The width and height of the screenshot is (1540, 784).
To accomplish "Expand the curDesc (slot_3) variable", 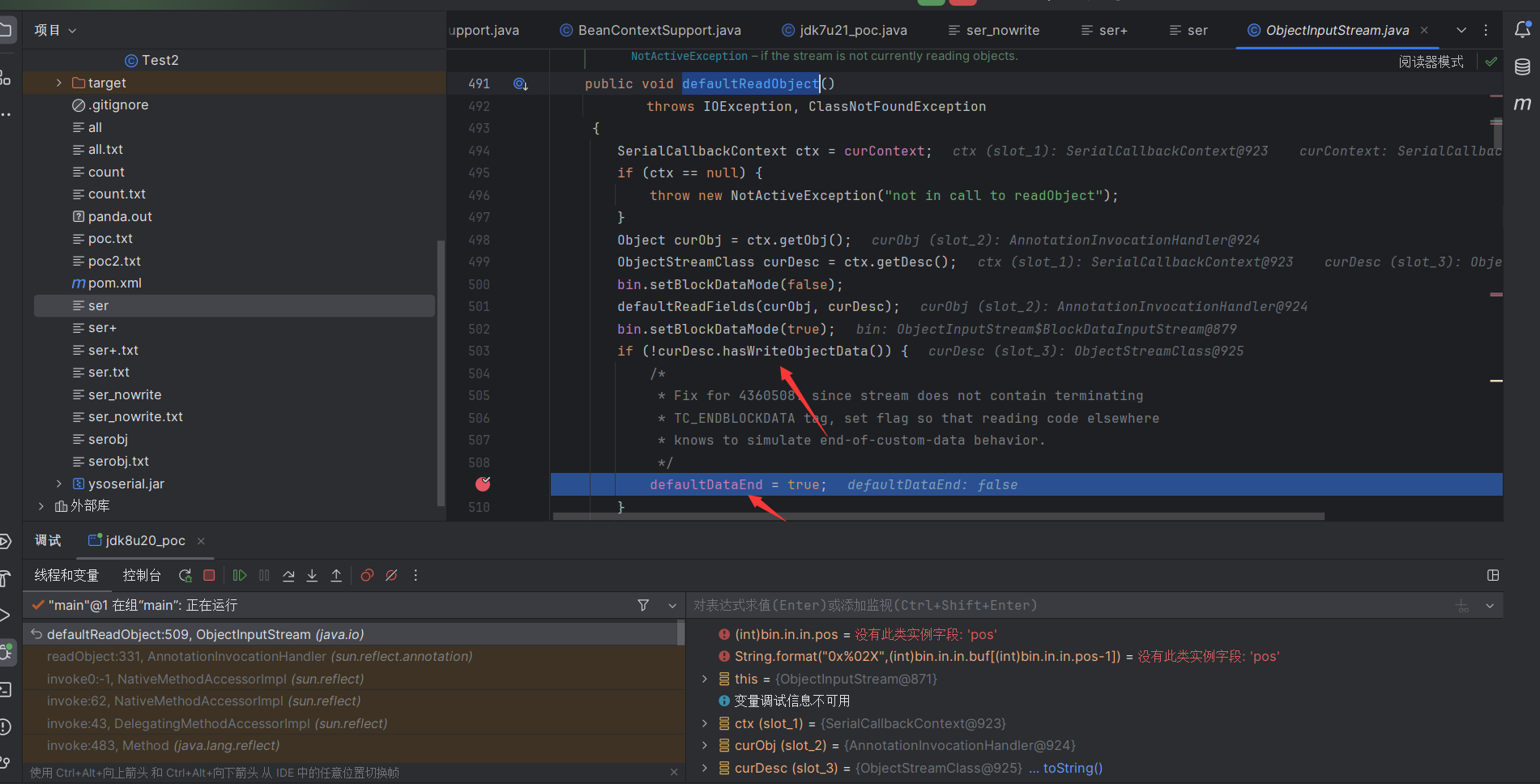I will (x=704, y=768).
